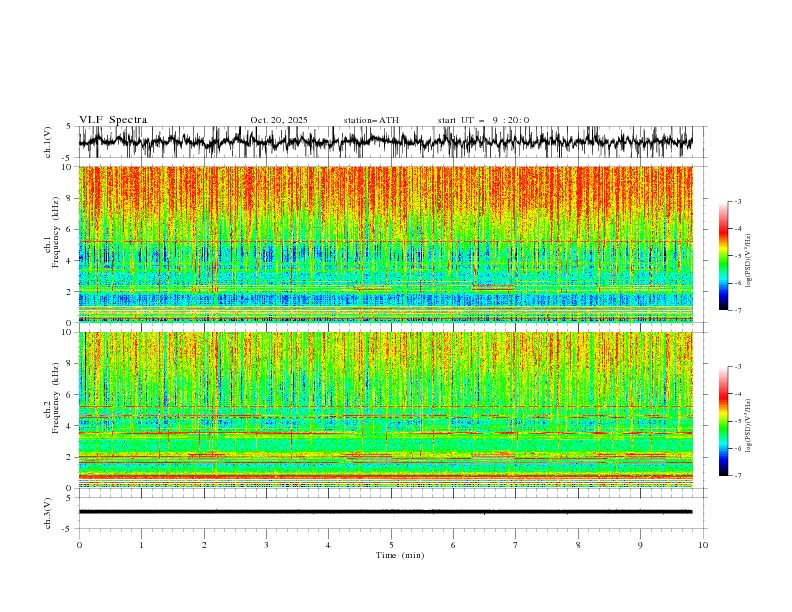Click time axis tick label '3'
Image resolution: width=792 pixels, height=612 pixels.
point(266,545)
